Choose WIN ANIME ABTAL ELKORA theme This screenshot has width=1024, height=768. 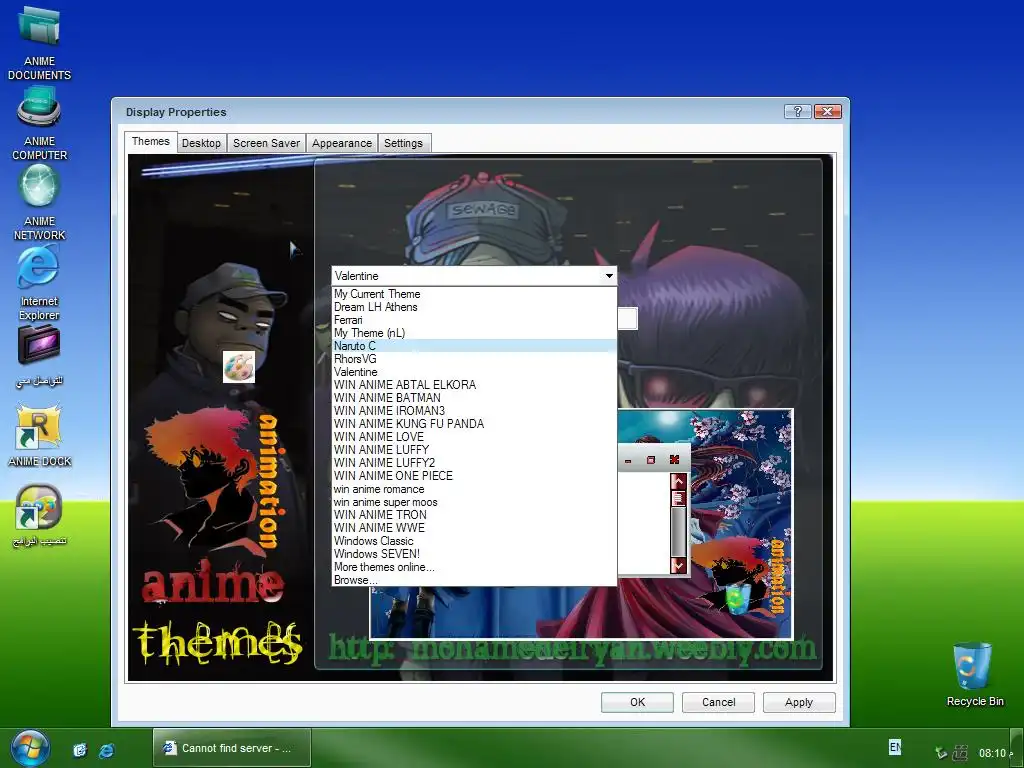(474, 385)
